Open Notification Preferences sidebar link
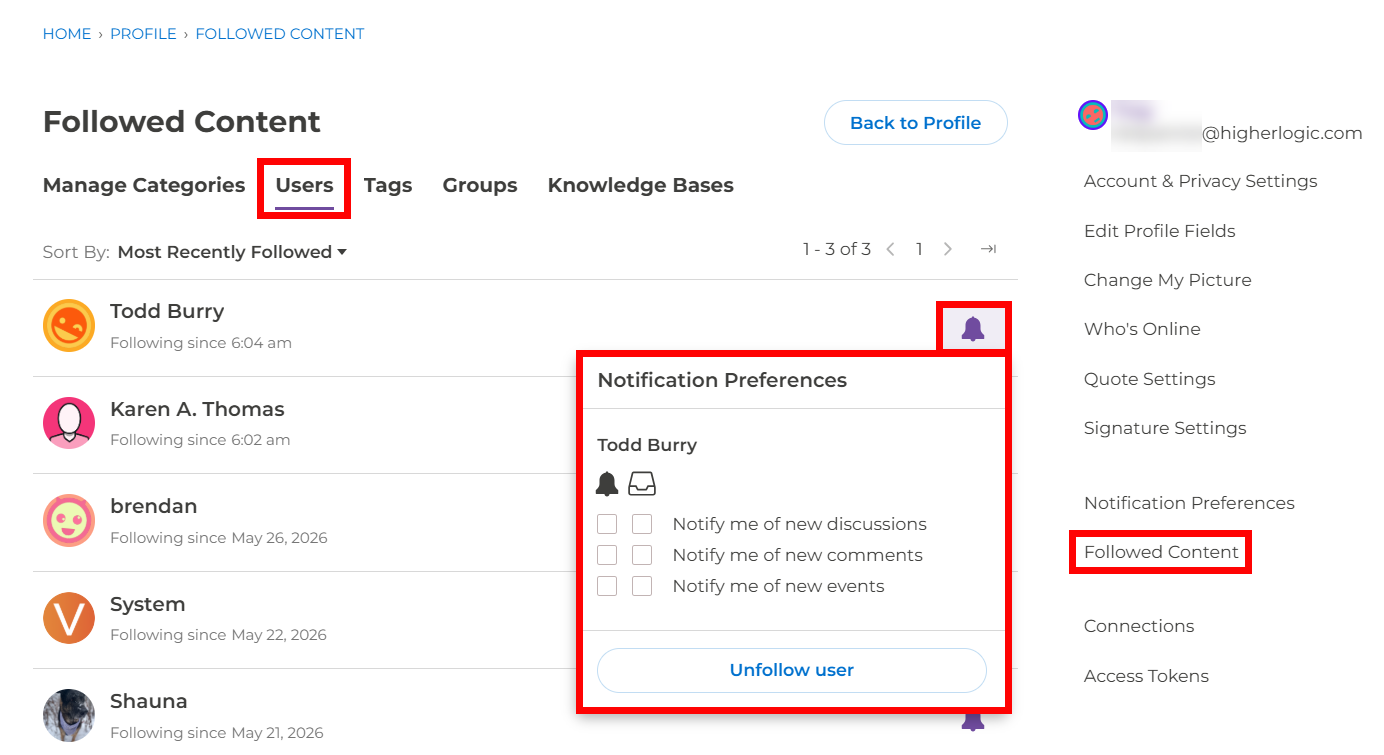The width and height of the screenshot is (1384, 755). point(1189,503)
